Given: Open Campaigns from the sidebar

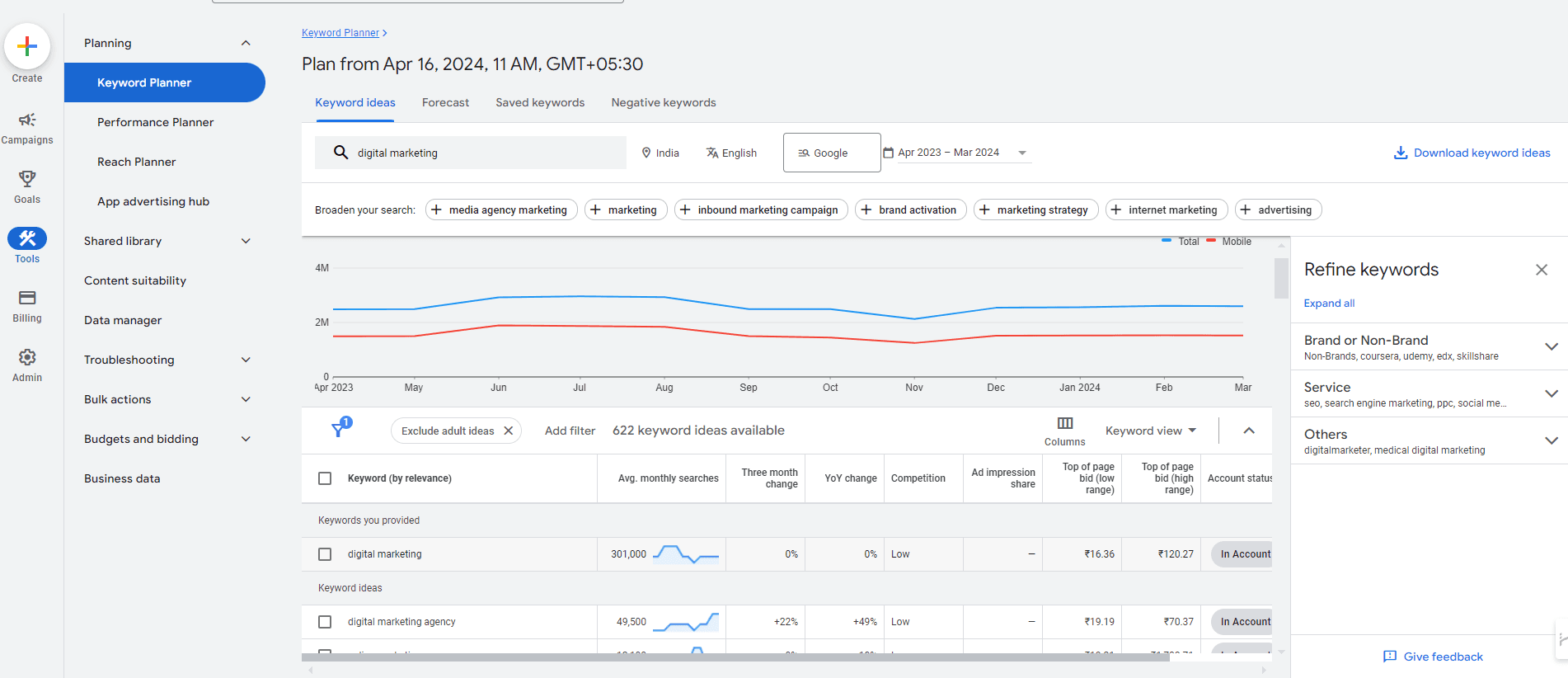Looking at the screenshot, I should coord(27,120).
